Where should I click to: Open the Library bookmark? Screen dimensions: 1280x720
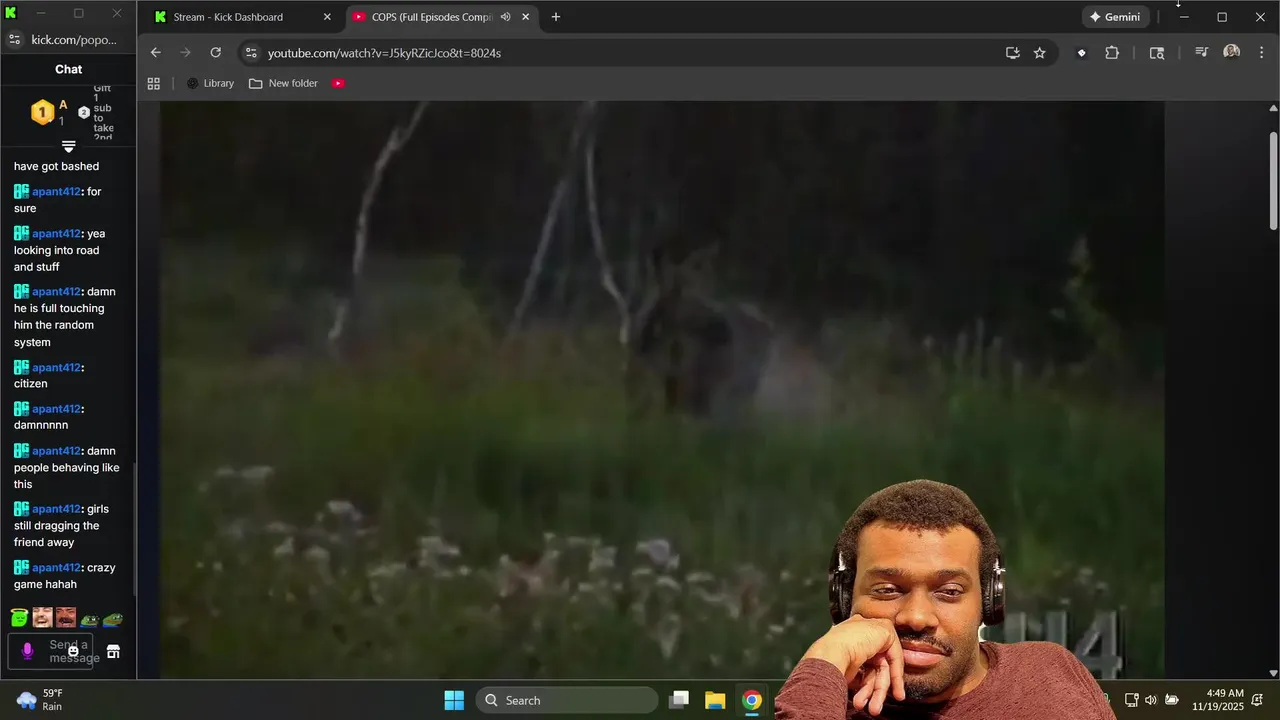[210, 83]
